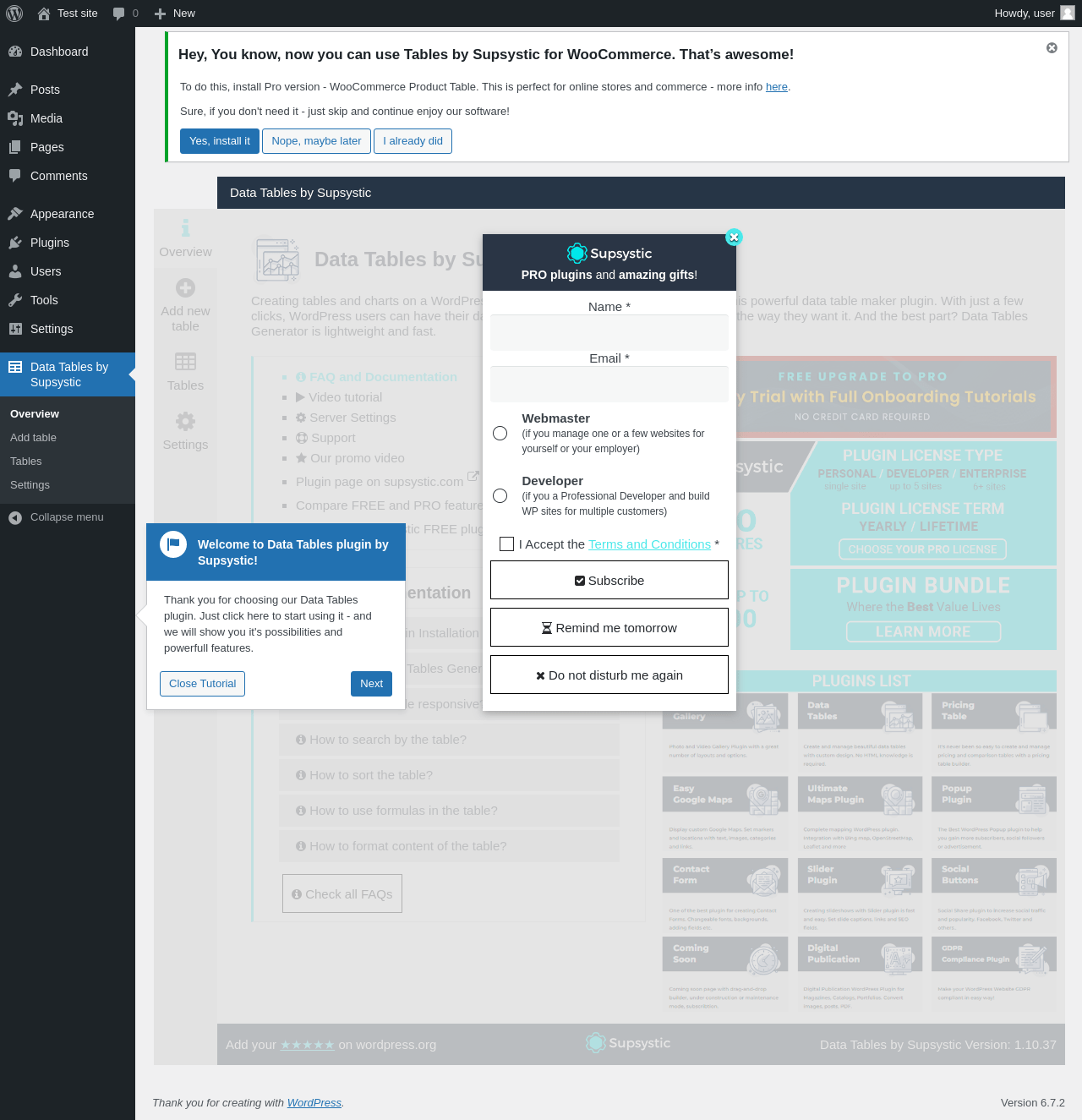
Task: Click Close Tutorial button
Action: (202, 684)
